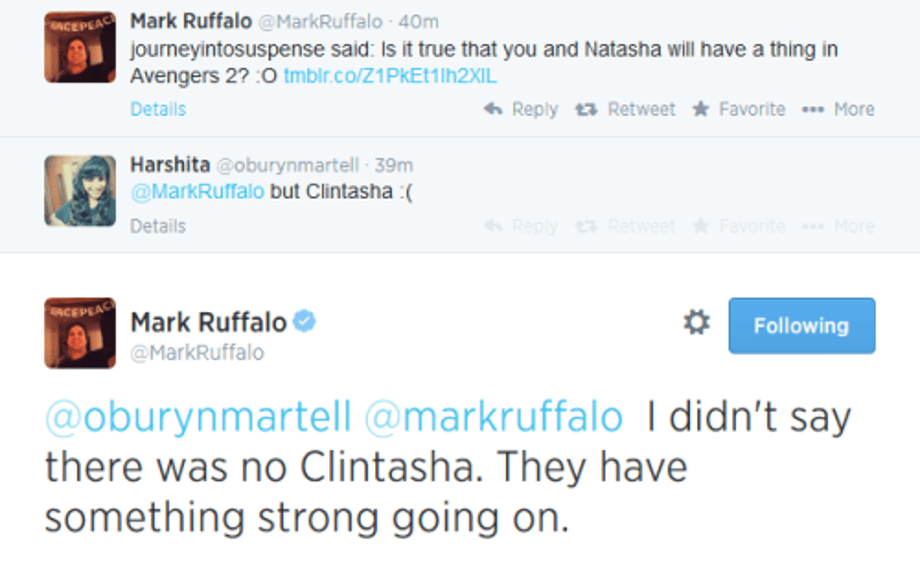This screenshot has width=920, height=564.
Task: Click Mark Ruffalo's avatar in the top tweet
Action: 80,46
